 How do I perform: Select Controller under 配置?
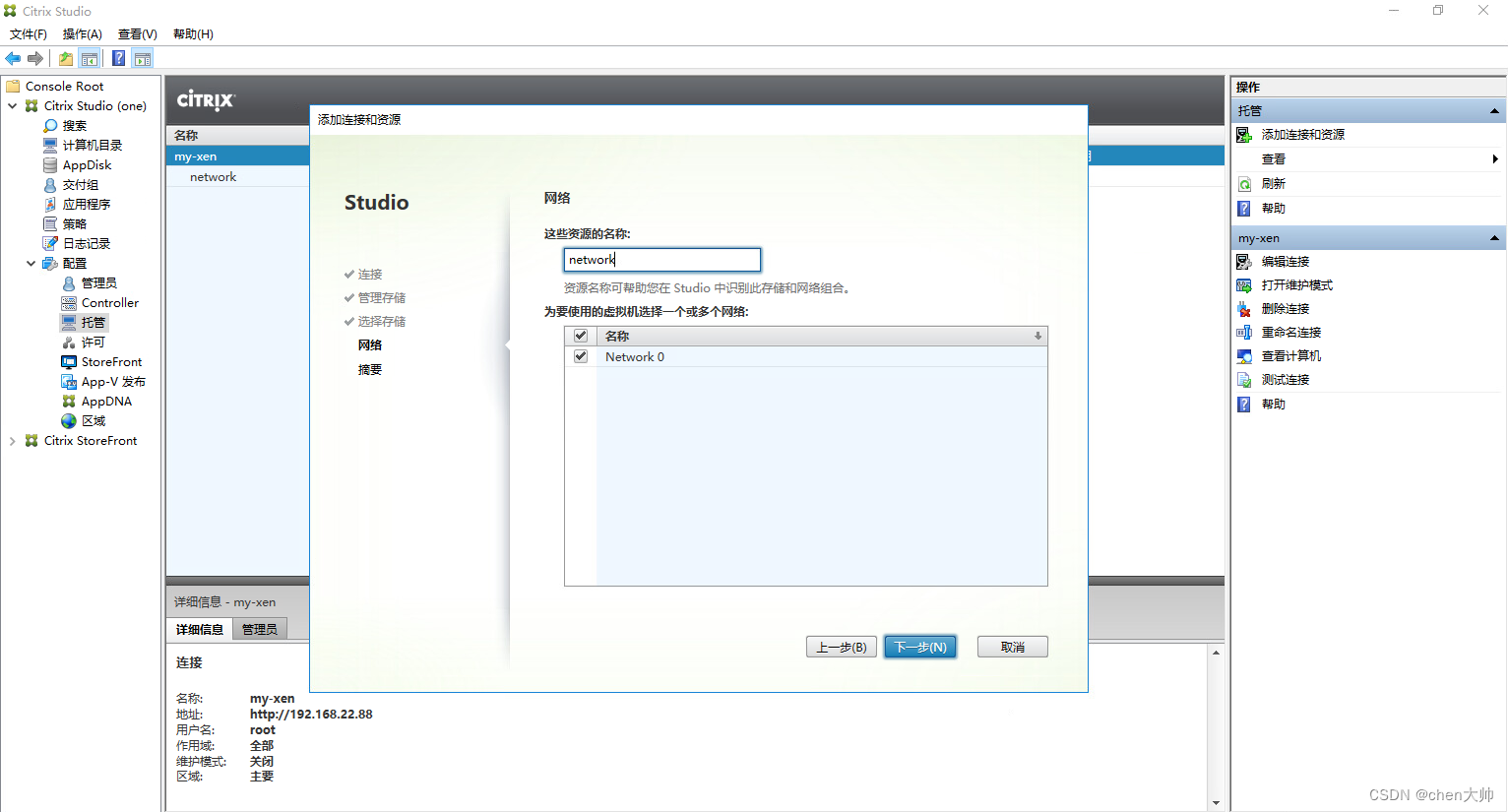tap(109, 303)
